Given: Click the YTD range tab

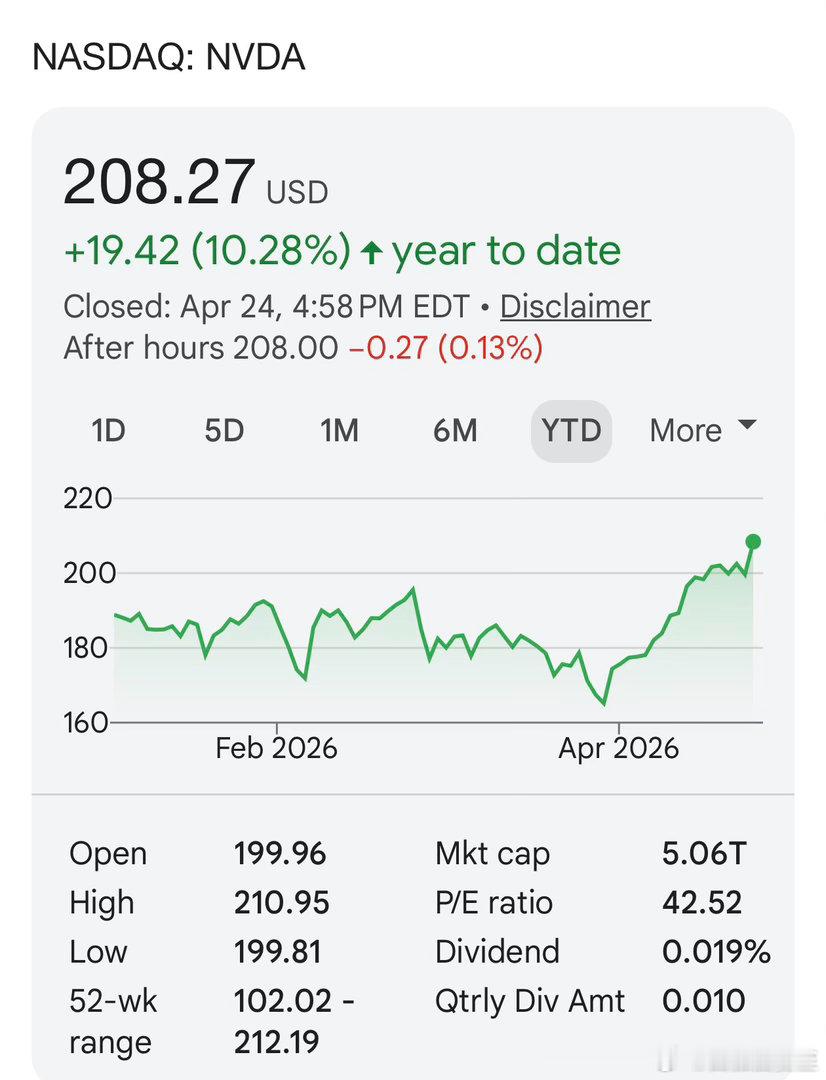Looking at the screenshot, I should click(x=571, y=431).
